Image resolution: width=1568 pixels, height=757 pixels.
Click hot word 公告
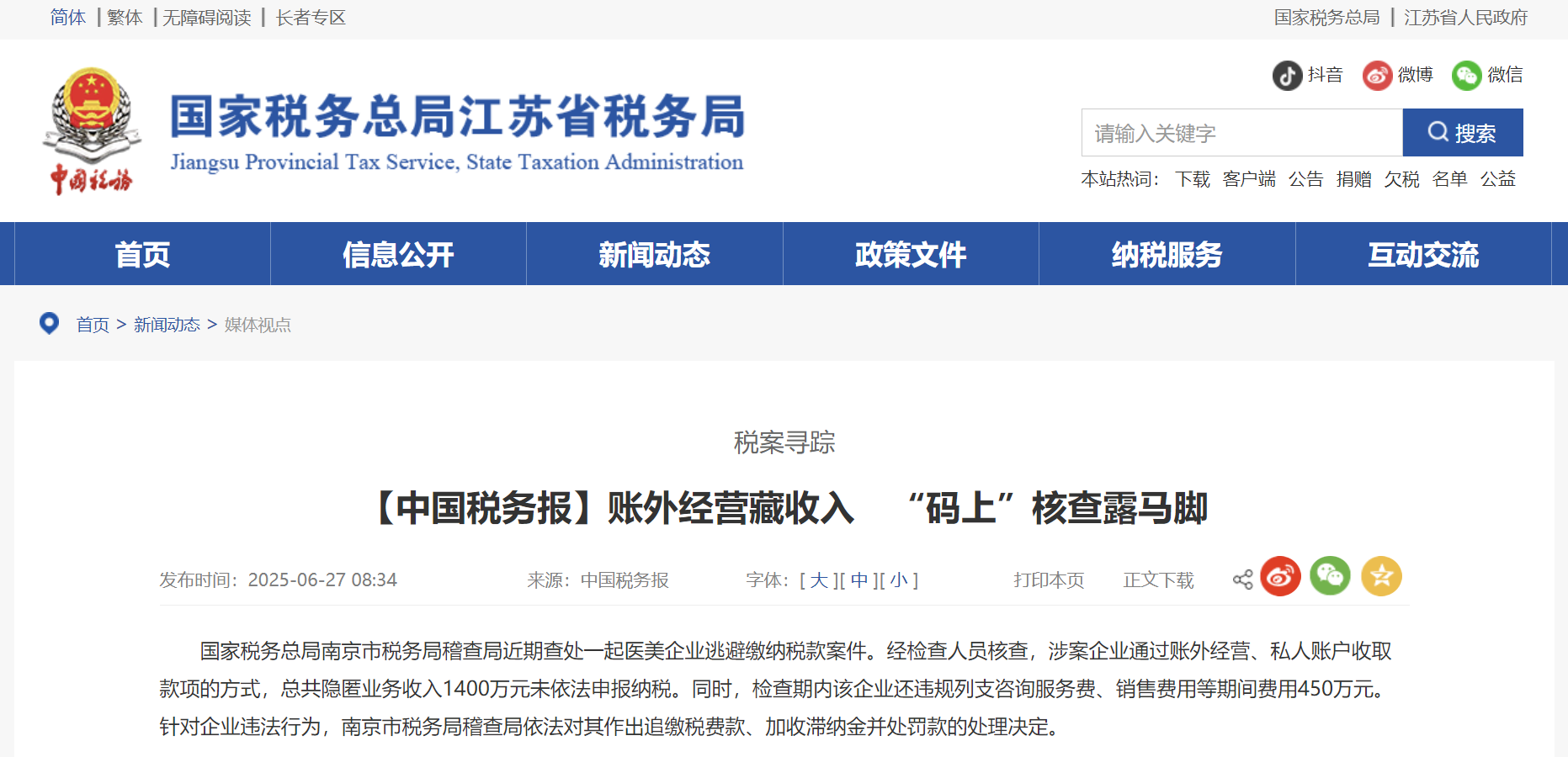click(1306, 179)
